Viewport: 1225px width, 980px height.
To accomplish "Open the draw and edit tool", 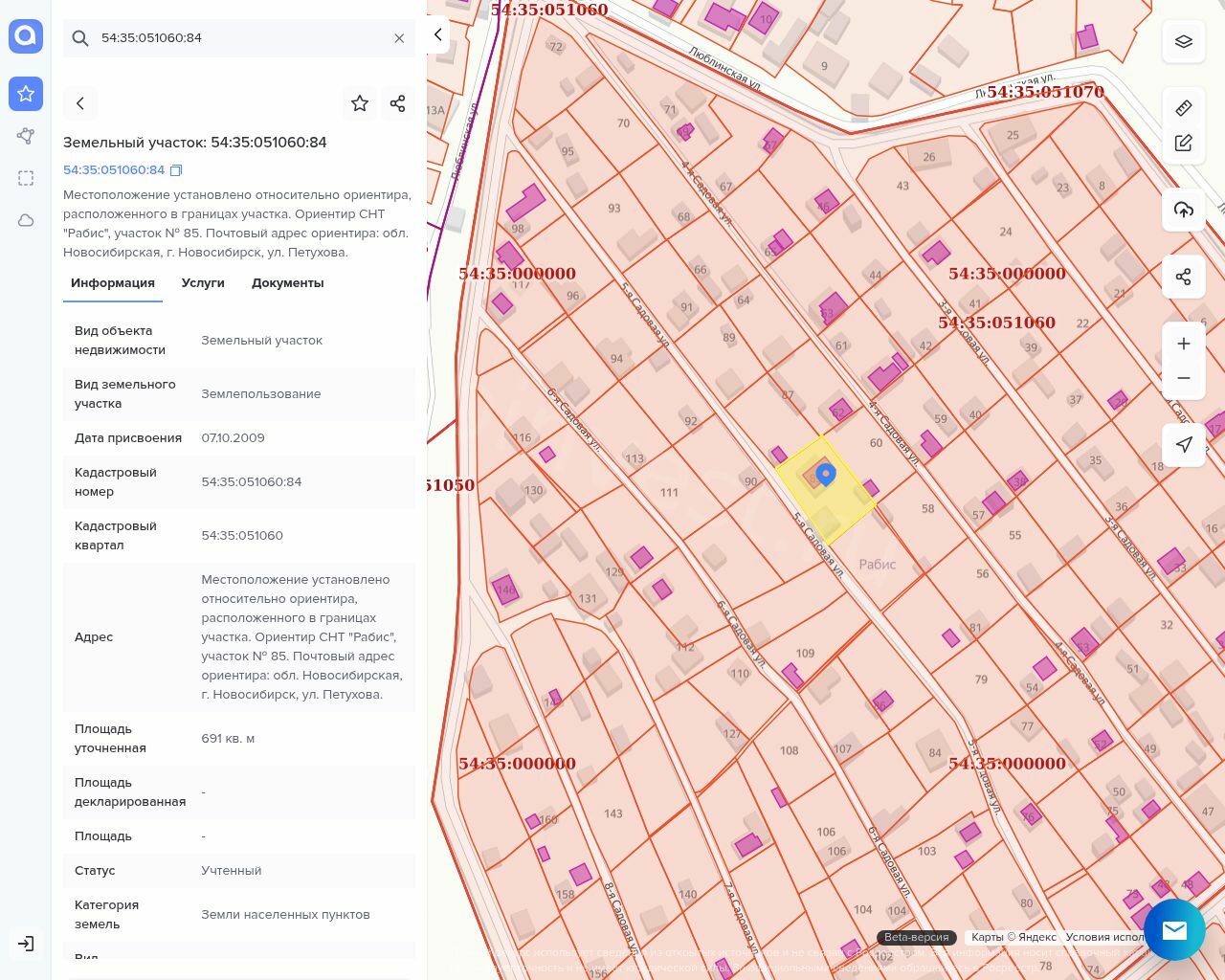I will tap(1184, 144).
